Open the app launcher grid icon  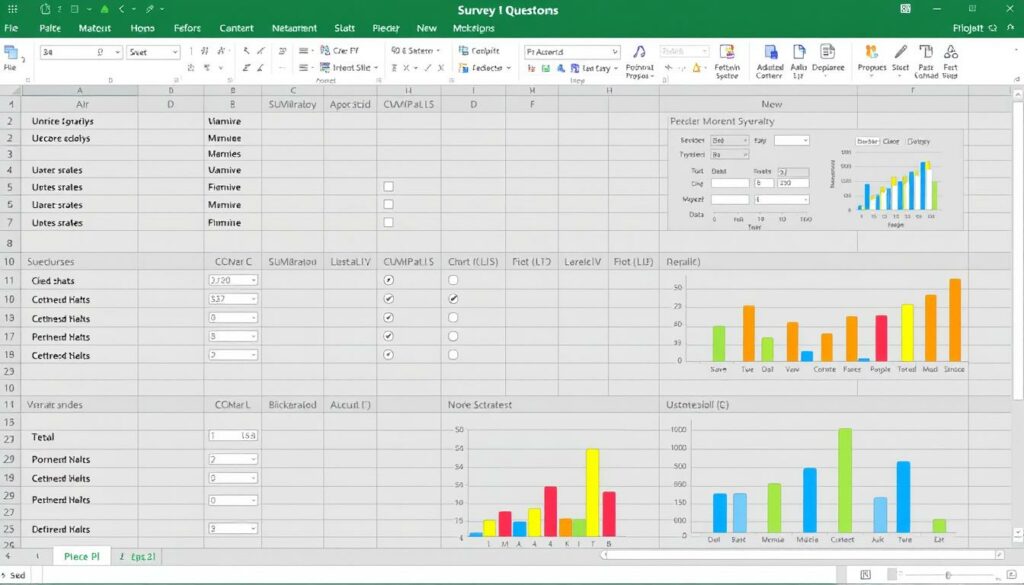pos(12,9)
